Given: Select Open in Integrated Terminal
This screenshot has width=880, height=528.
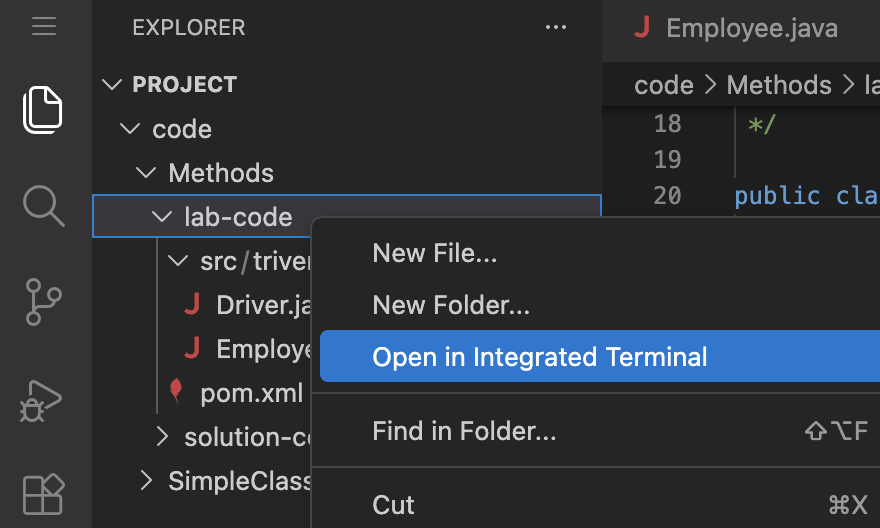Looking at the screenshot, I should pos(600,356).
